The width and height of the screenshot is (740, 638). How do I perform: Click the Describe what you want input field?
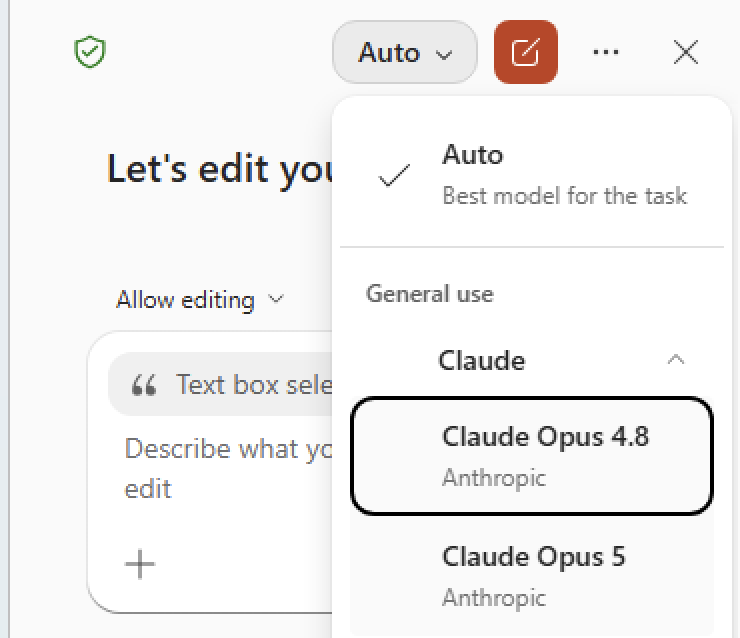coord(228,468)
